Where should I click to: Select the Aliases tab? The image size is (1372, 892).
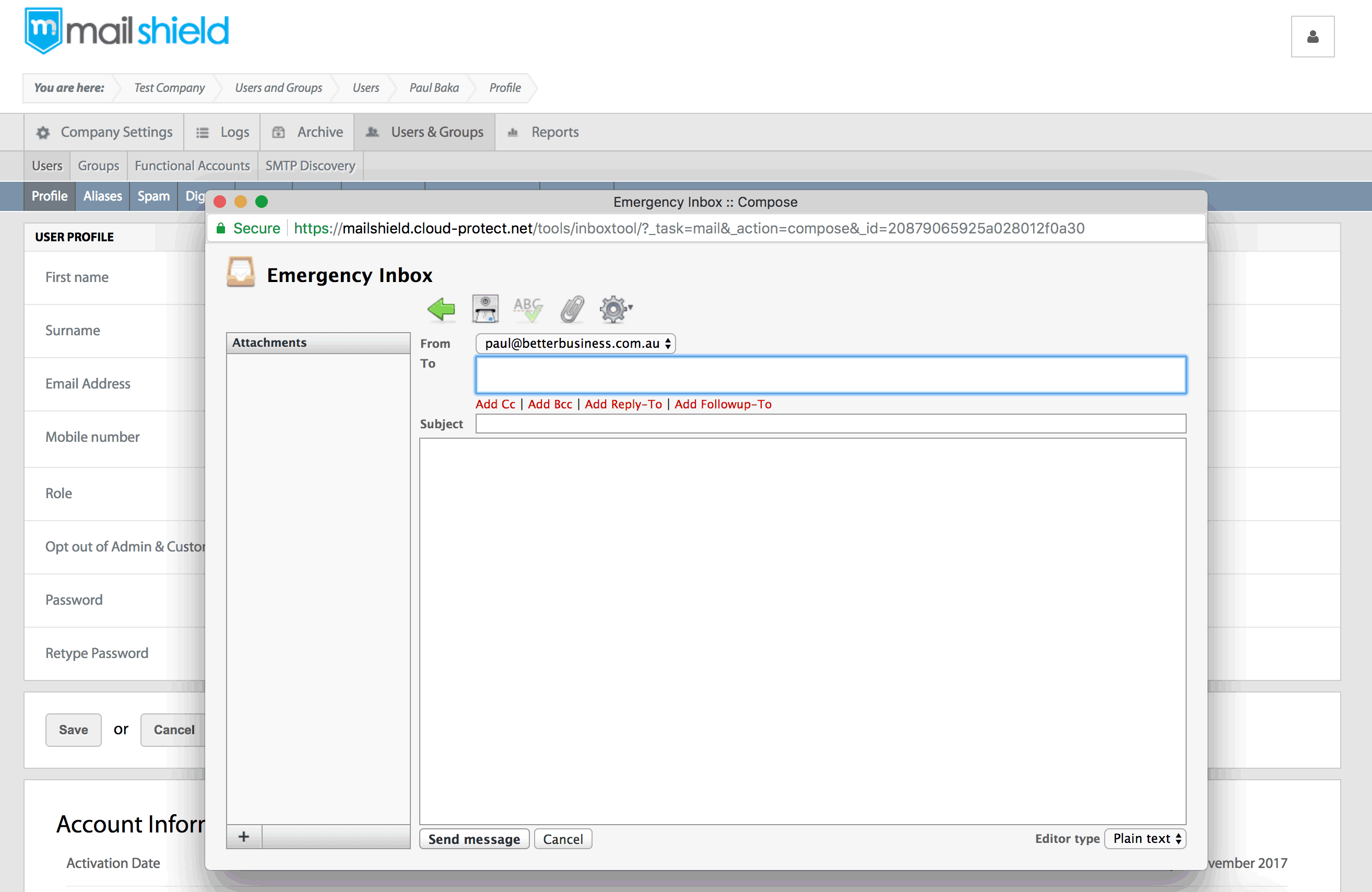(x=103, y=196)
